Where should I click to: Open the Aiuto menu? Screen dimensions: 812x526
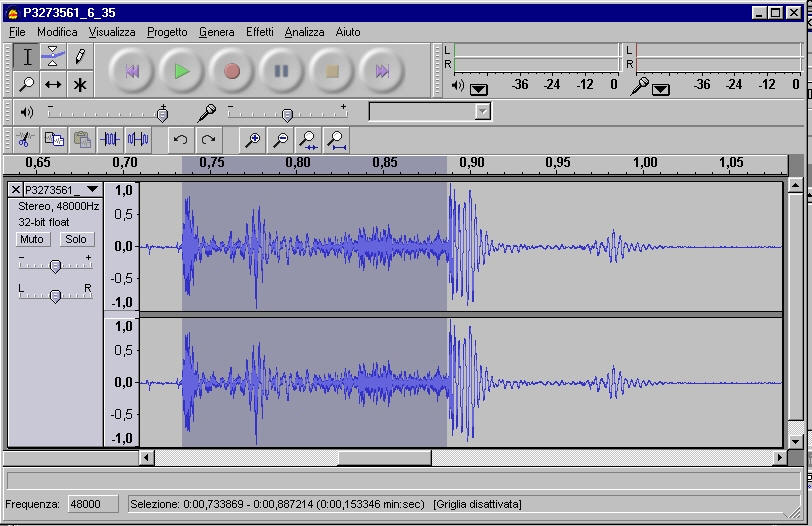point(347,32)
